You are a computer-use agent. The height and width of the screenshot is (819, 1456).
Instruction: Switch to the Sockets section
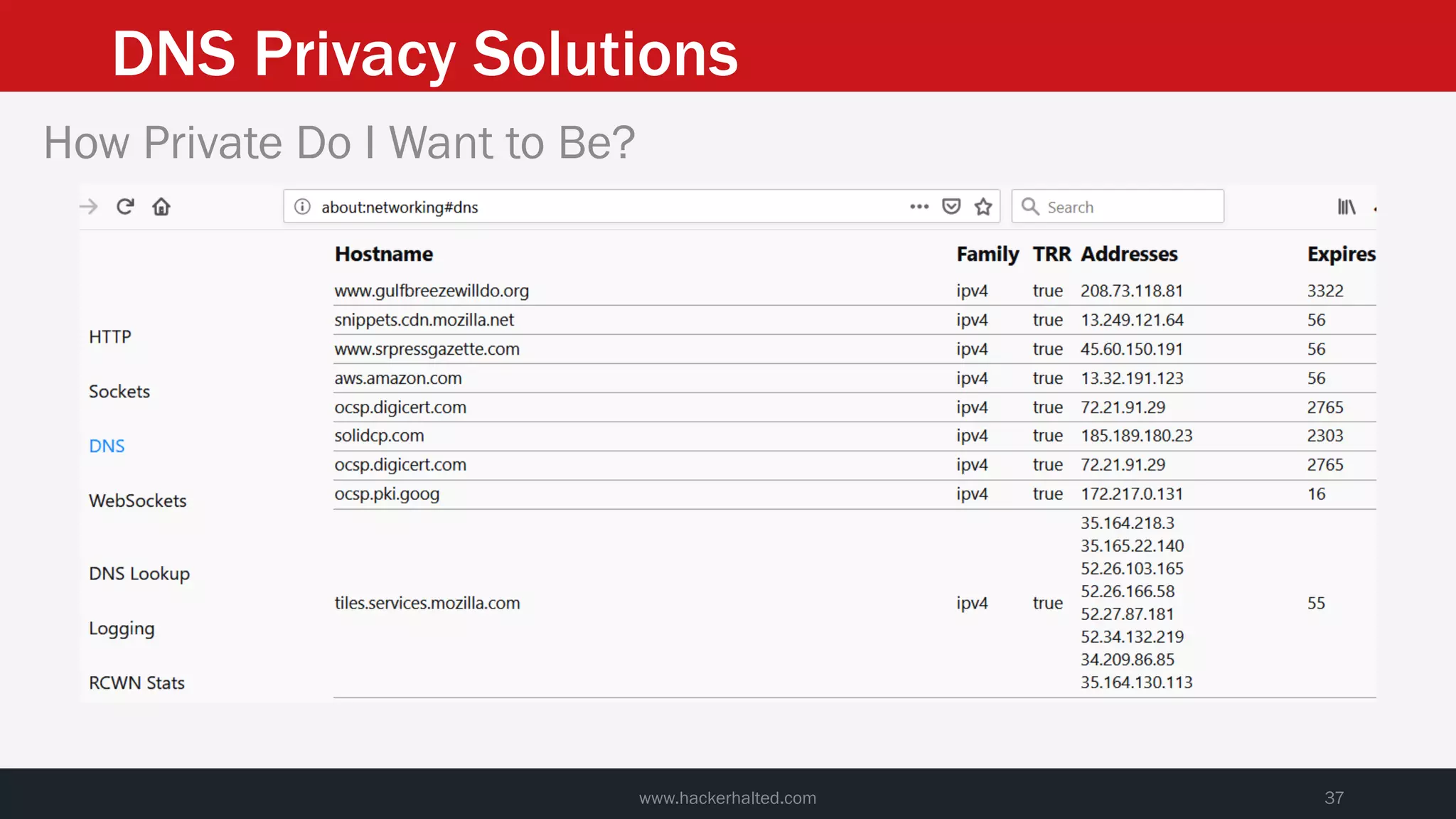[119, 391]
